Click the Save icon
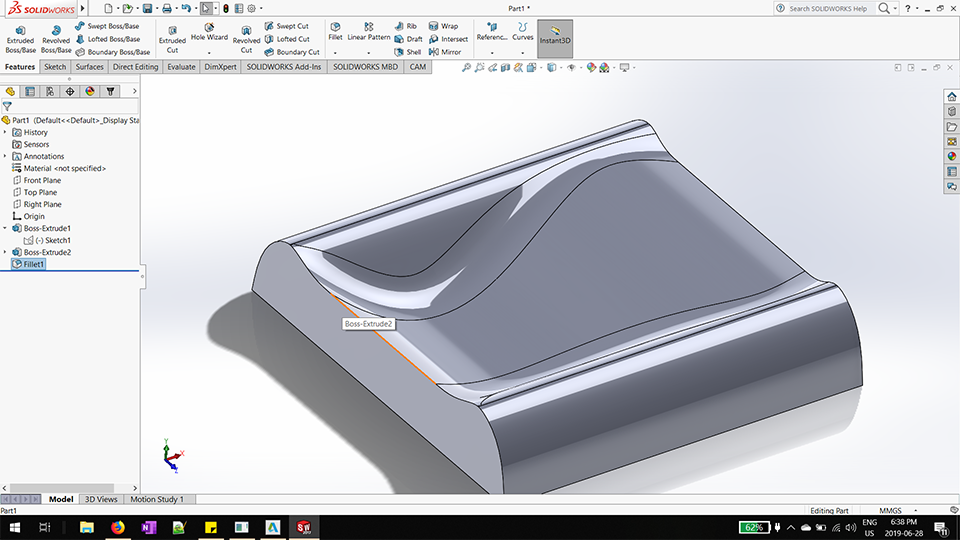The width and height of the screenshot is (960, 540). click(x=147, y=9)
